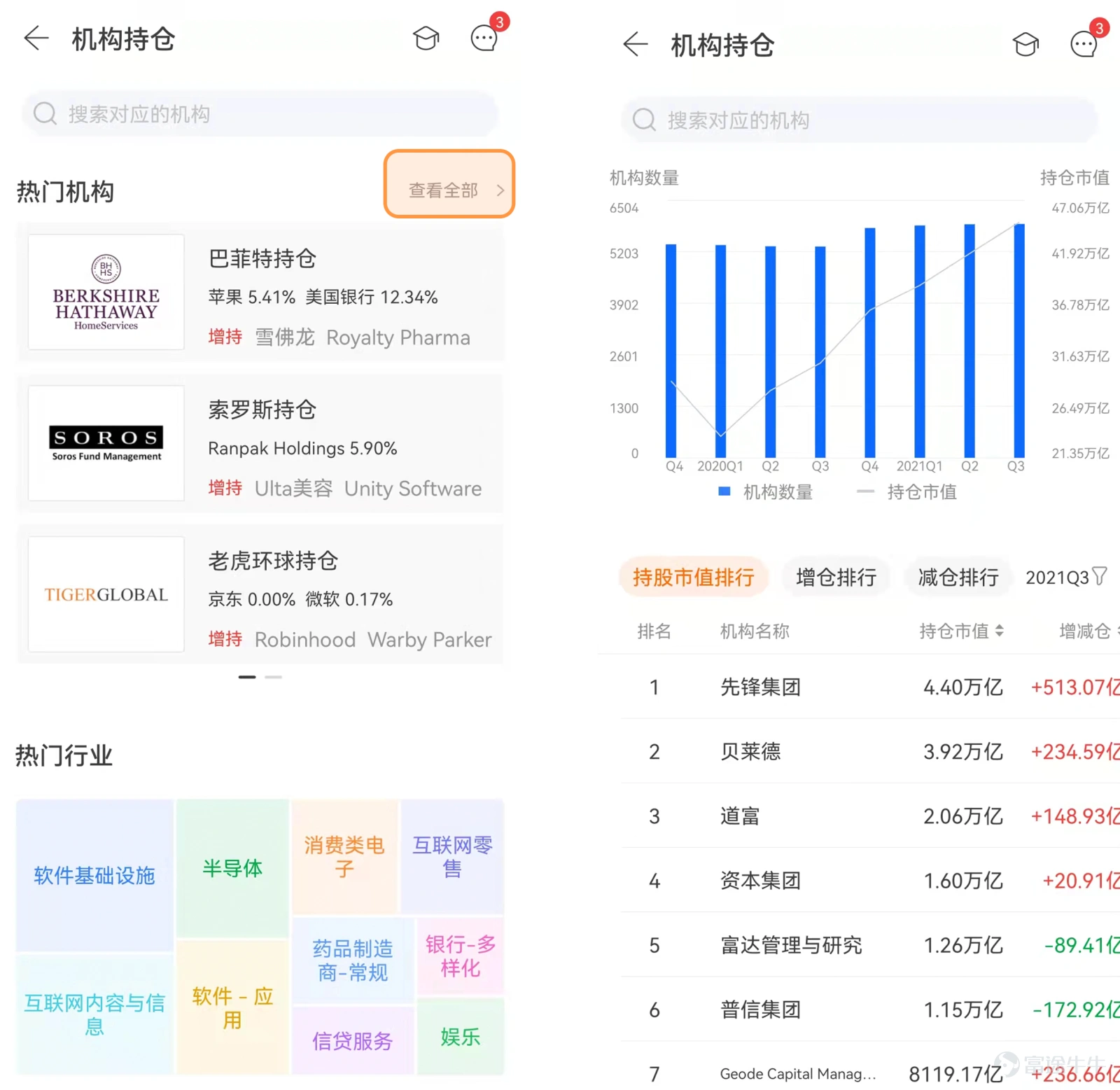The height and width of the screenshot is (1090, 1120).
Task: Select 半导体 industry tile
Action: point(232,868)
